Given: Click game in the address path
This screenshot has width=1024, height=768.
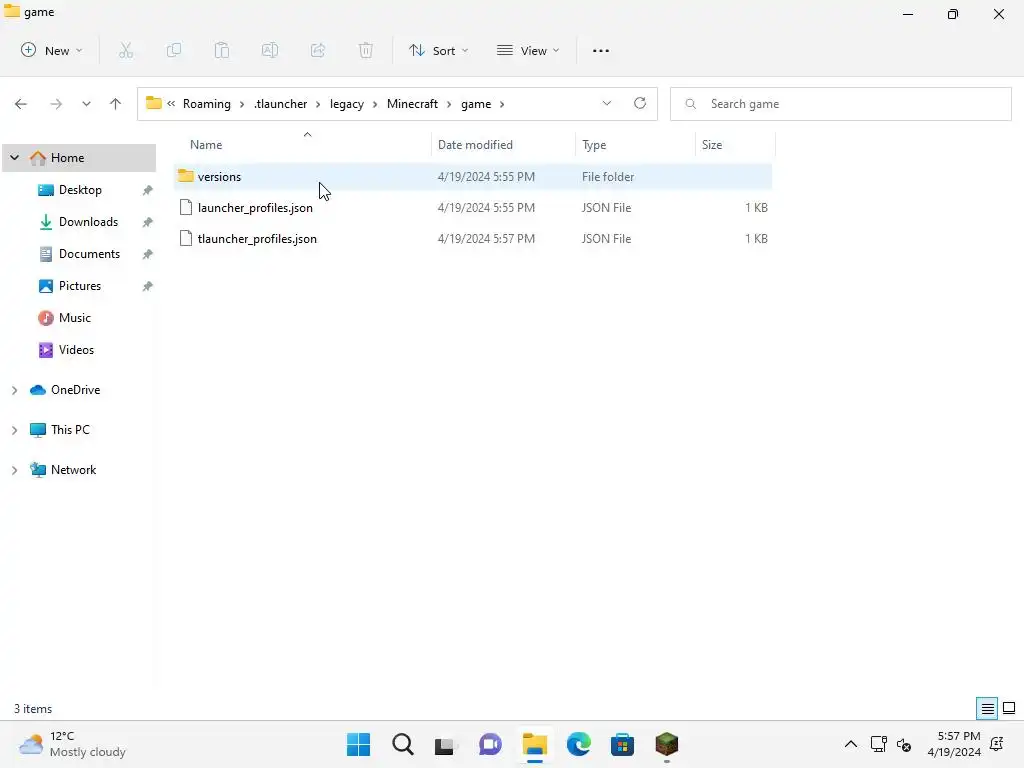Looking at the screenshot, I should tap(476, 104).
